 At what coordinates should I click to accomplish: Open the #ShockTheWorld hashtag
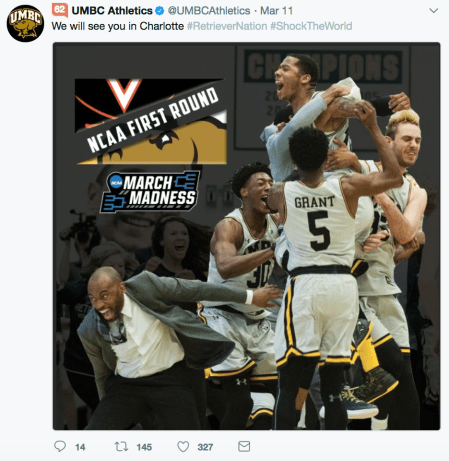pyautogui.click(x=311, y=26)
